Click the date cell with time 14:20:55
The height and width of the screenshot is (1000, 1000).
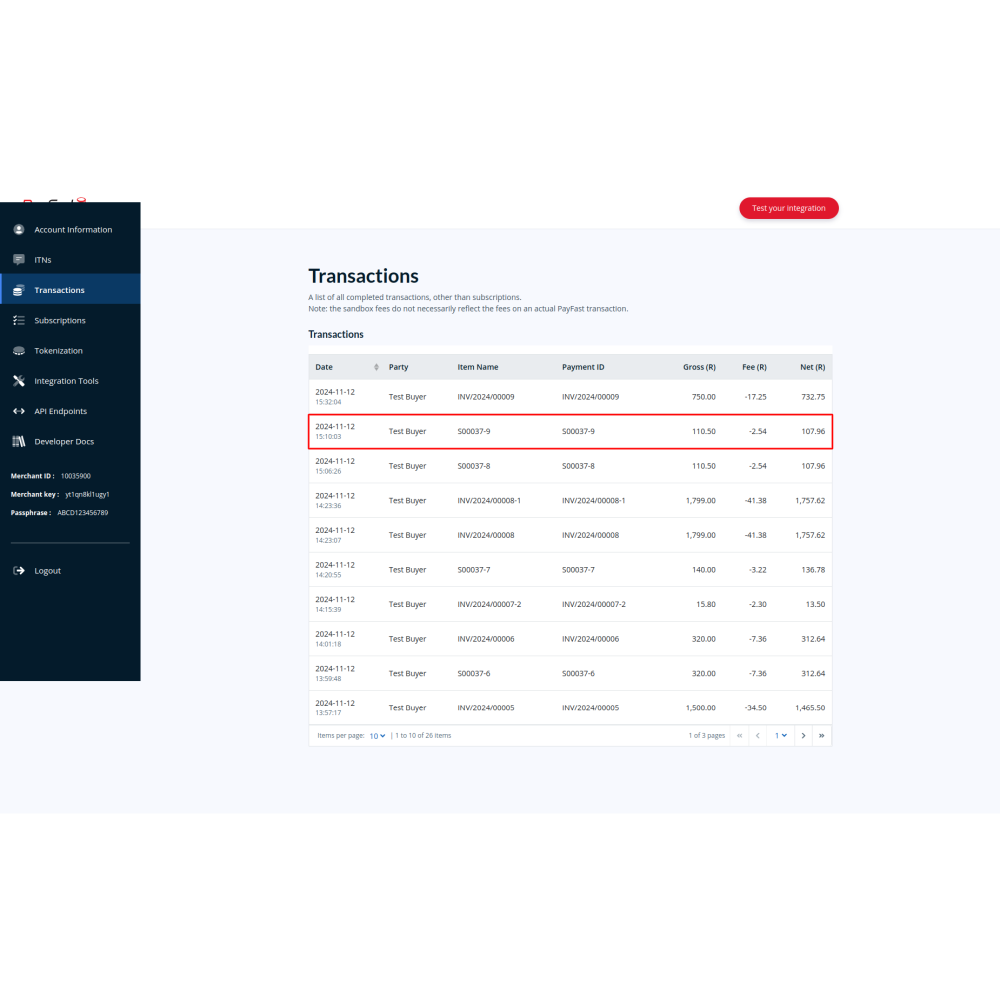tap(335, 570)
